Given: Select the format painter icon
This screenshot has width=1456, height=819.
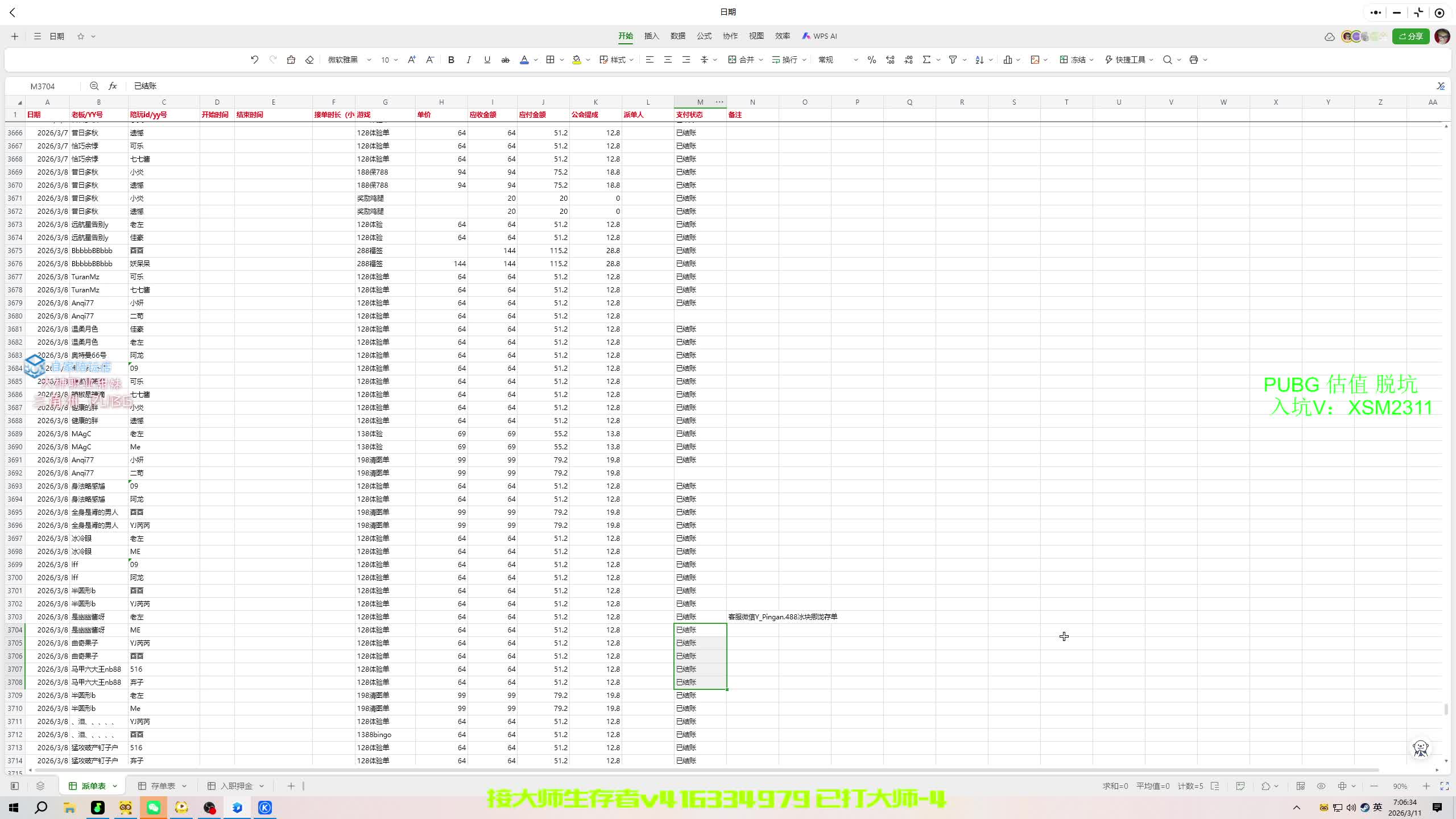Looking at the screenshot, I should 291,60.
